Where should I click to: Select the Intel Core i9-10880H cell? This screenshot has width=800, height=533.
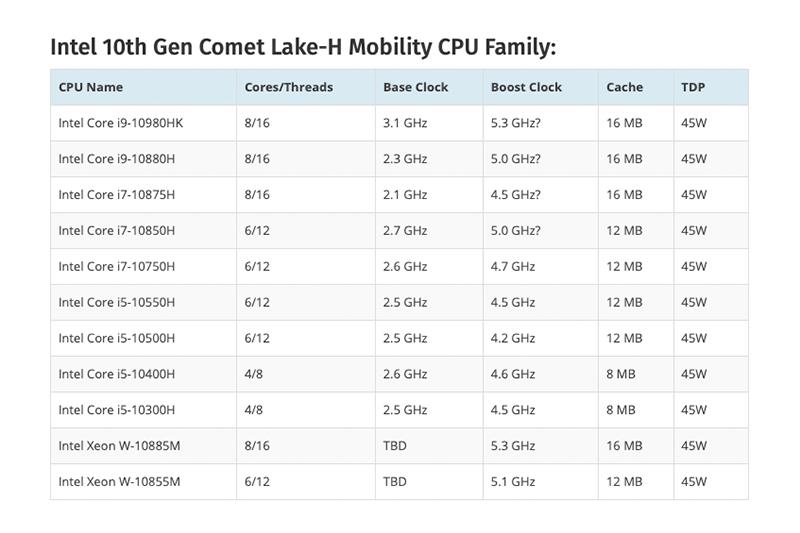(x=116, y=159)
